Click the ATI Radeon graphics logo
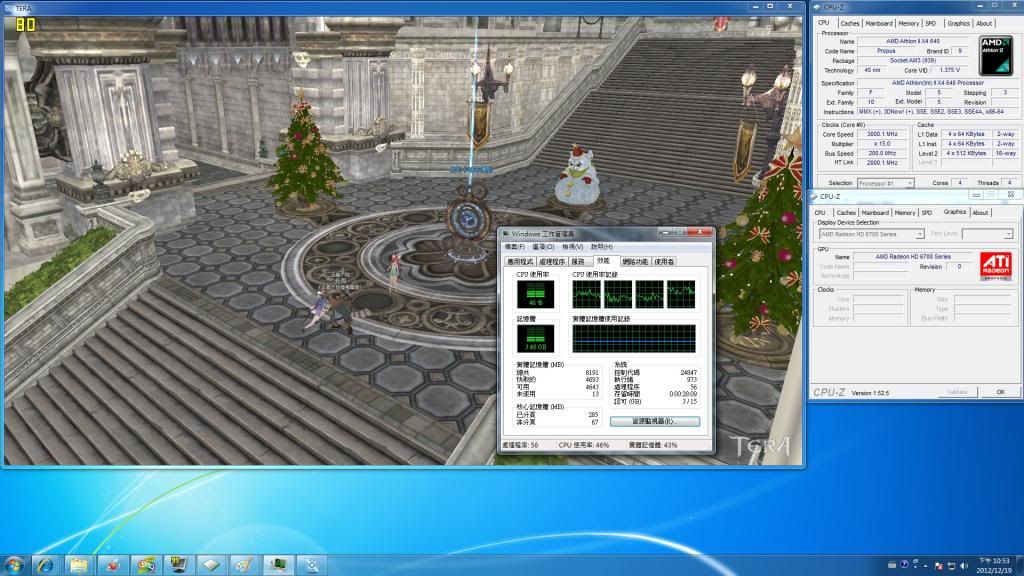The height and width of the screenshot is (576, 1024). [x=996, y=266]
